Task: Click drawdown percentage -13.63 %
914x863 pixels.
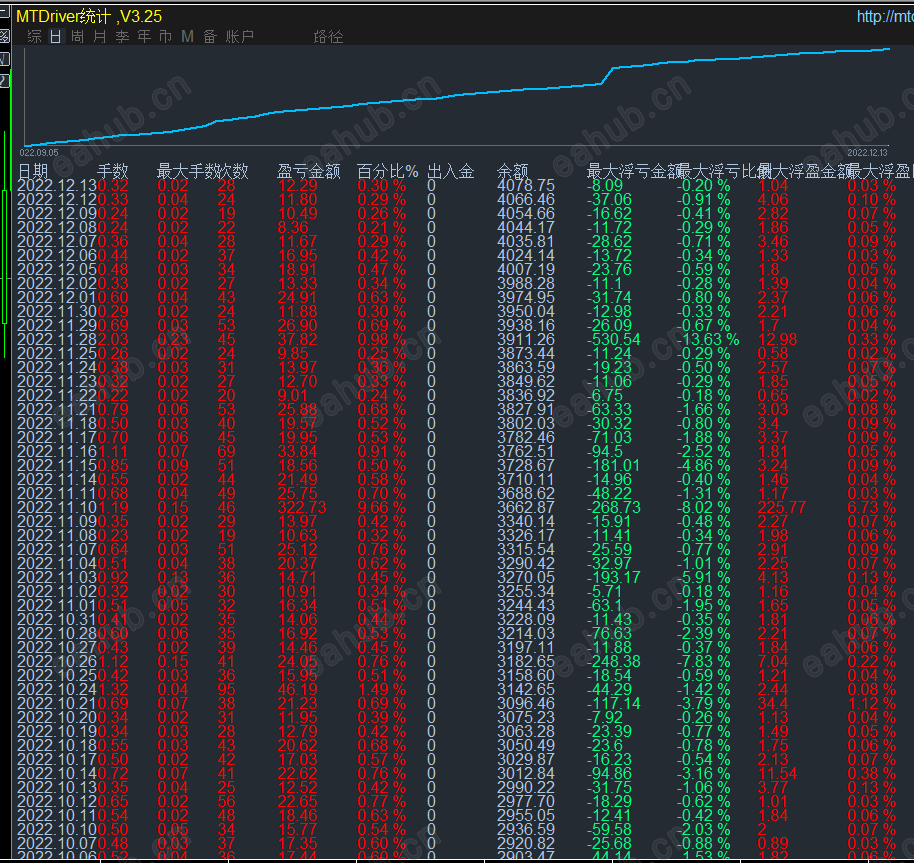Action: [708, 340]
